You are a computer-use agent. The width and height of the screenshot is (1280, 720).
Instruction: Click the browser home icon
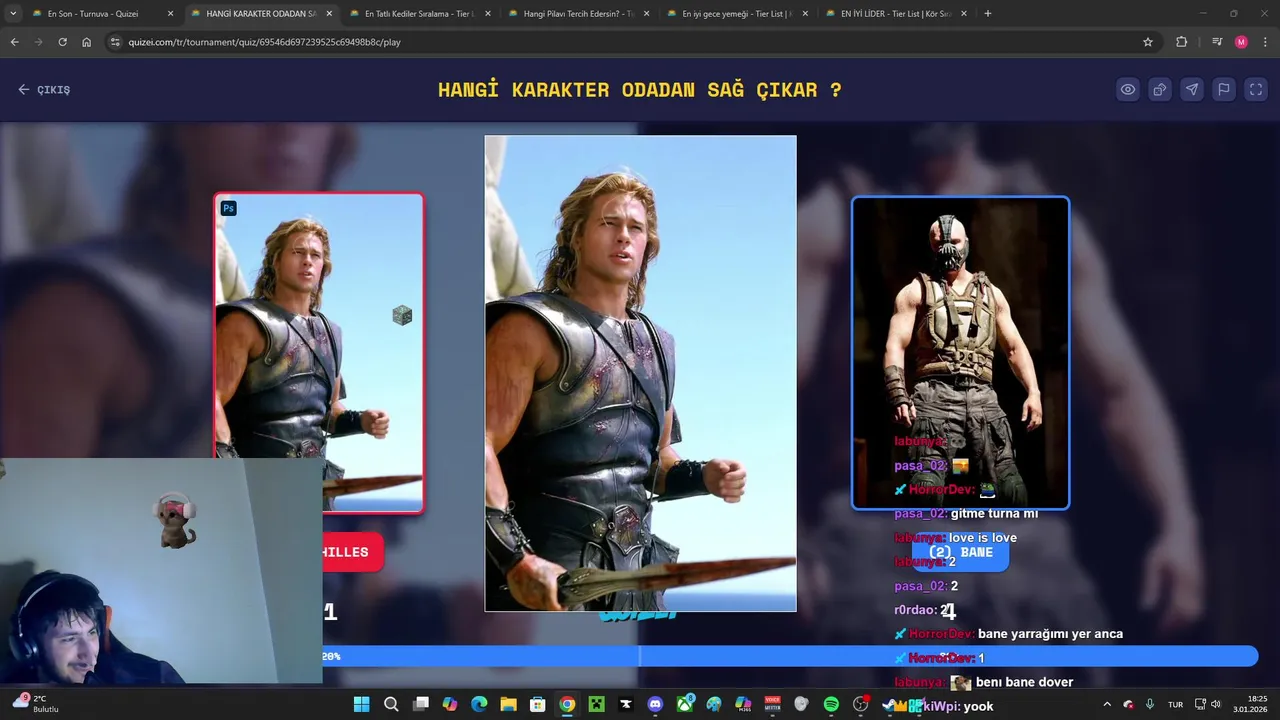click(x=87, y=42)
